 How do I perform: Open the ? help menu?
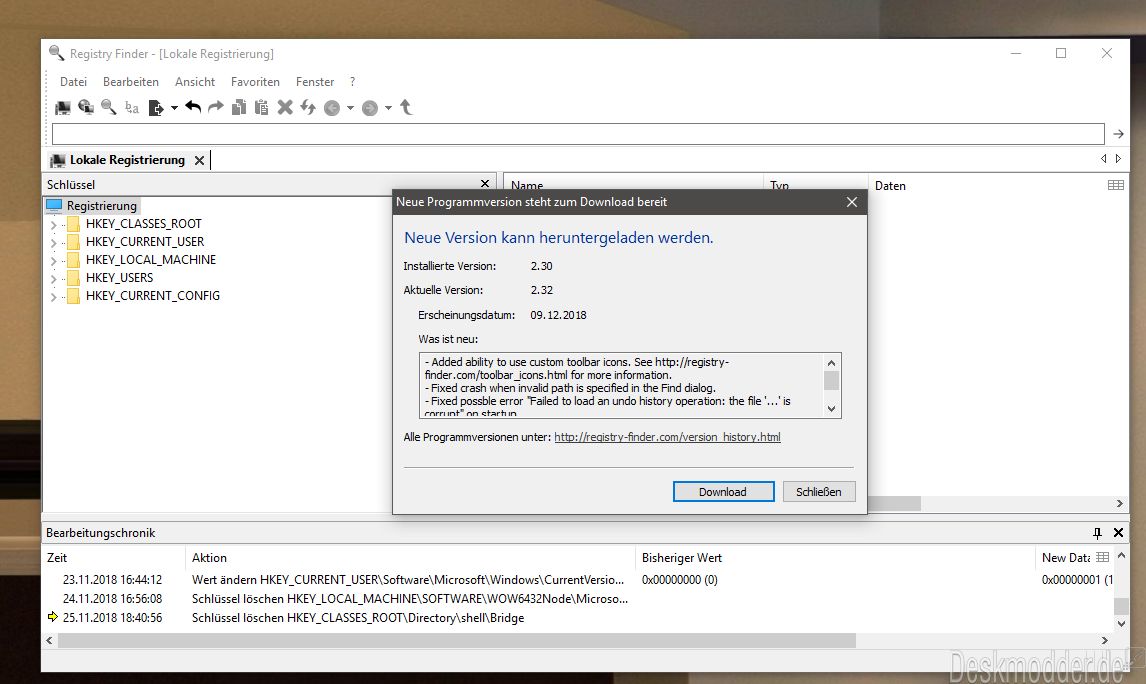coord(352,82)
